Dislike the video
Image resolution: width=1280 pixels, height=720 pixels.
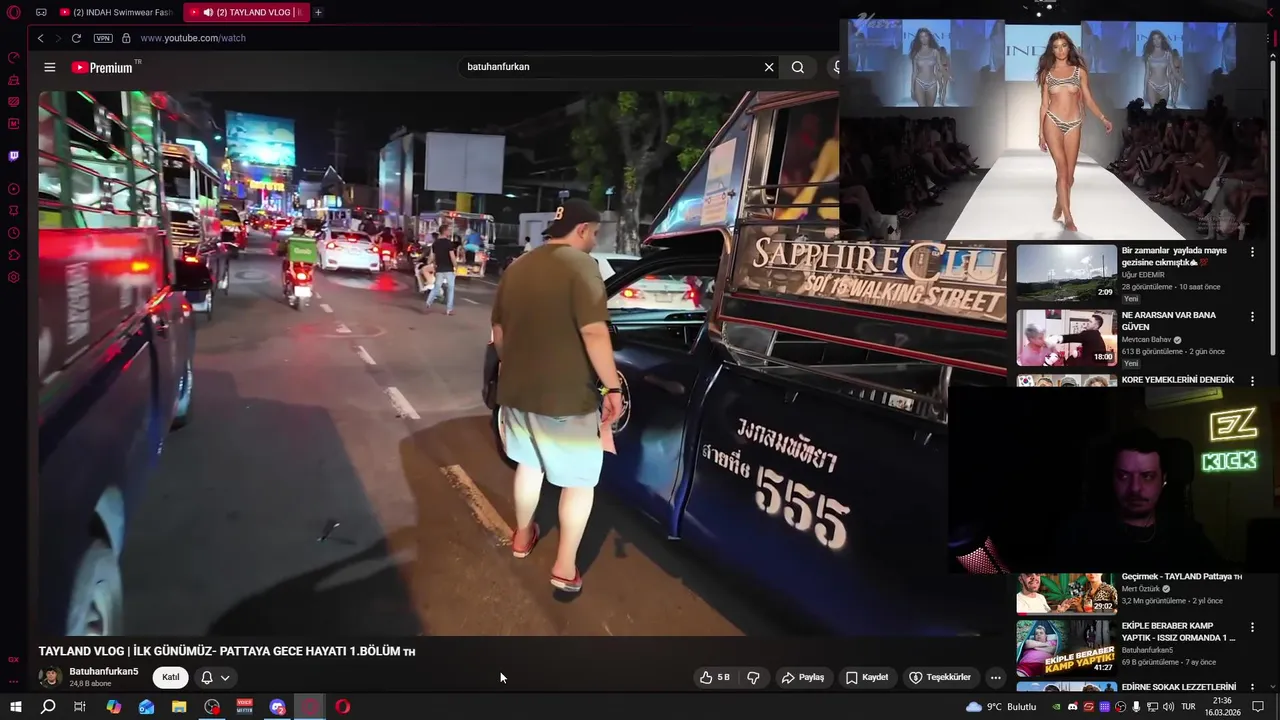click(753, 677)
